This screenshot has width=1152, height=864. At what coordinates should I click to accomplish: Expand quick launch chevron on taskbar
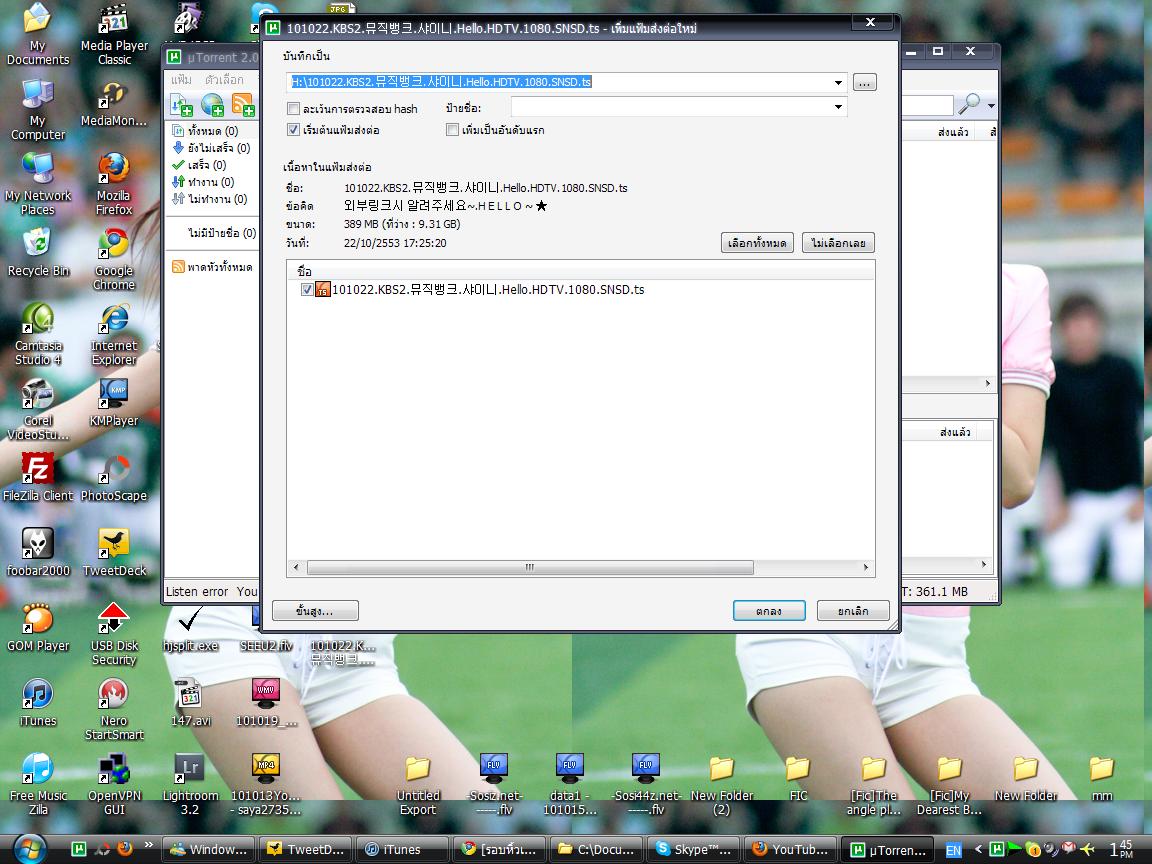click(x=148, y=845)
